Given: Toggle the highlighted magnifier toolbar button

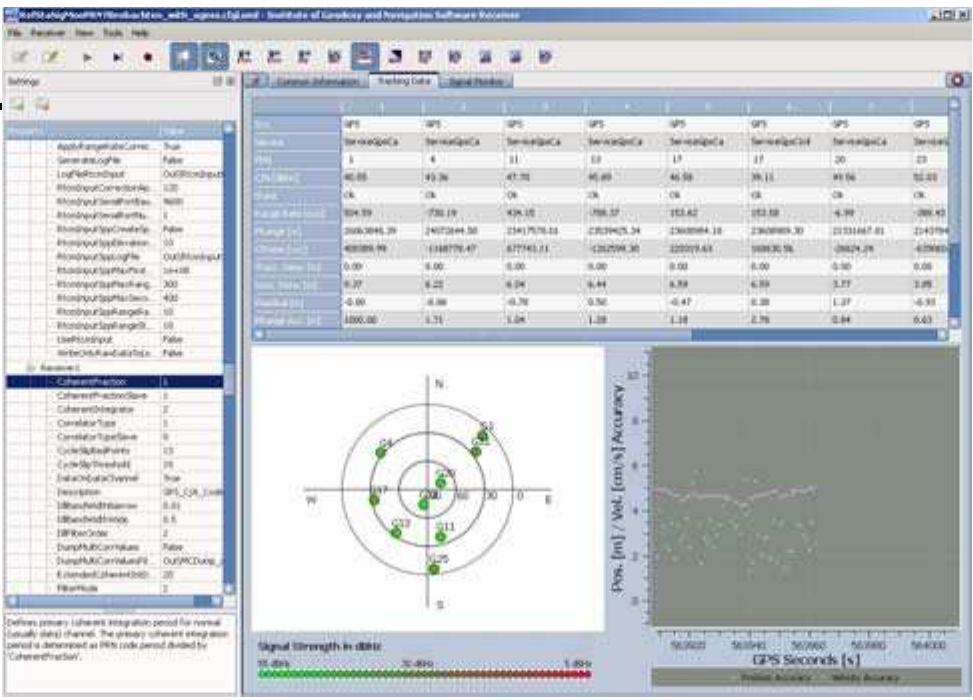Looking at the screenshot, I should pos(214,57).
